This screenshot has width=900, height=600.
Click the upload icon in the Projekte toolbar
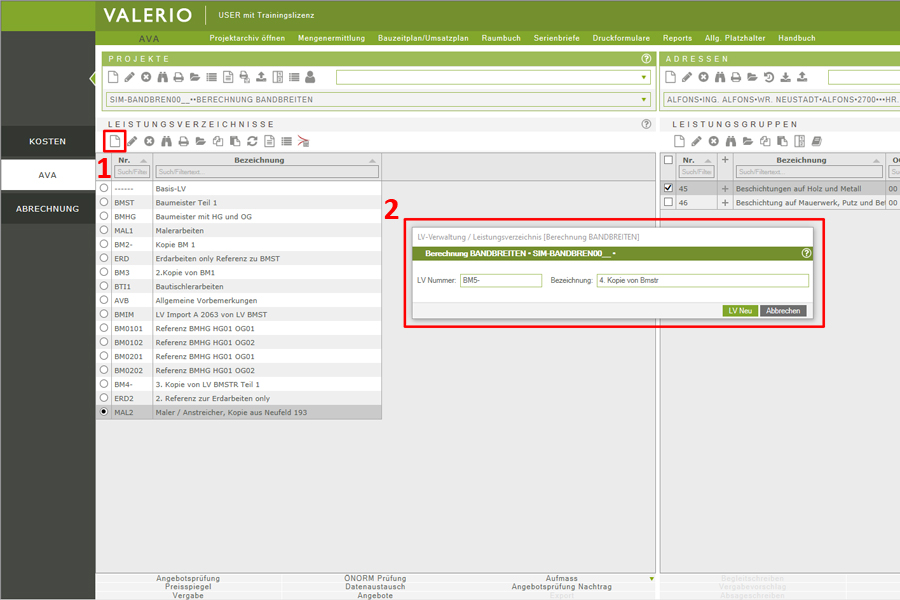[261, 77]
